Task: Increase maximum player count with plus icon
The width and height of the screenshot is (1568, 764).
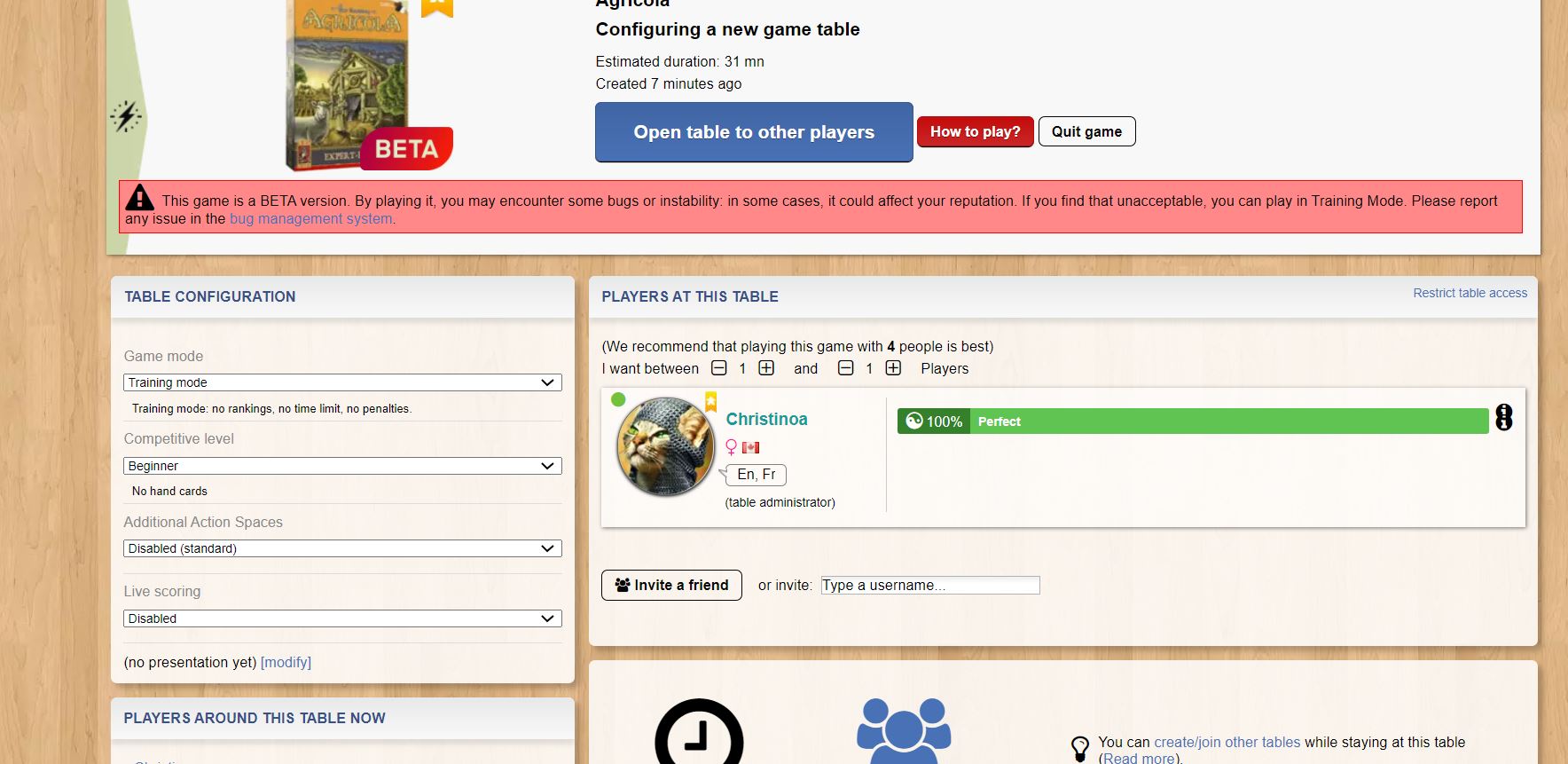Action: point(893,368)
